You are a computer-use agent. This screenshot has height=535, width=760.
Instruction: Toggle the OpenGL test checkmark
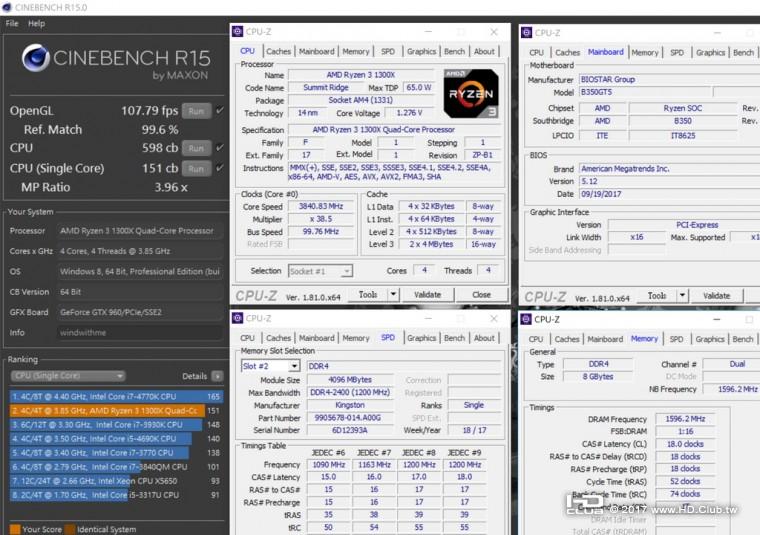point(220,110)
